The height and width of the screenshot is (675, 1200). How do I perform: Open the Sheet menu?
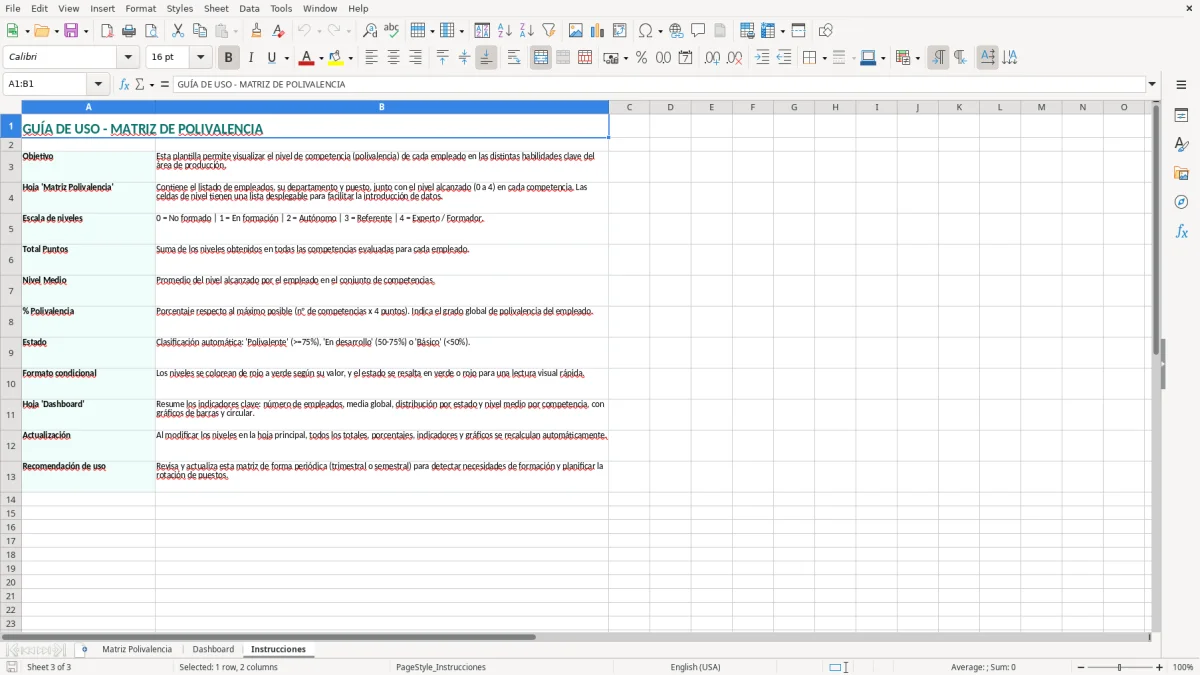pos(216,8)
